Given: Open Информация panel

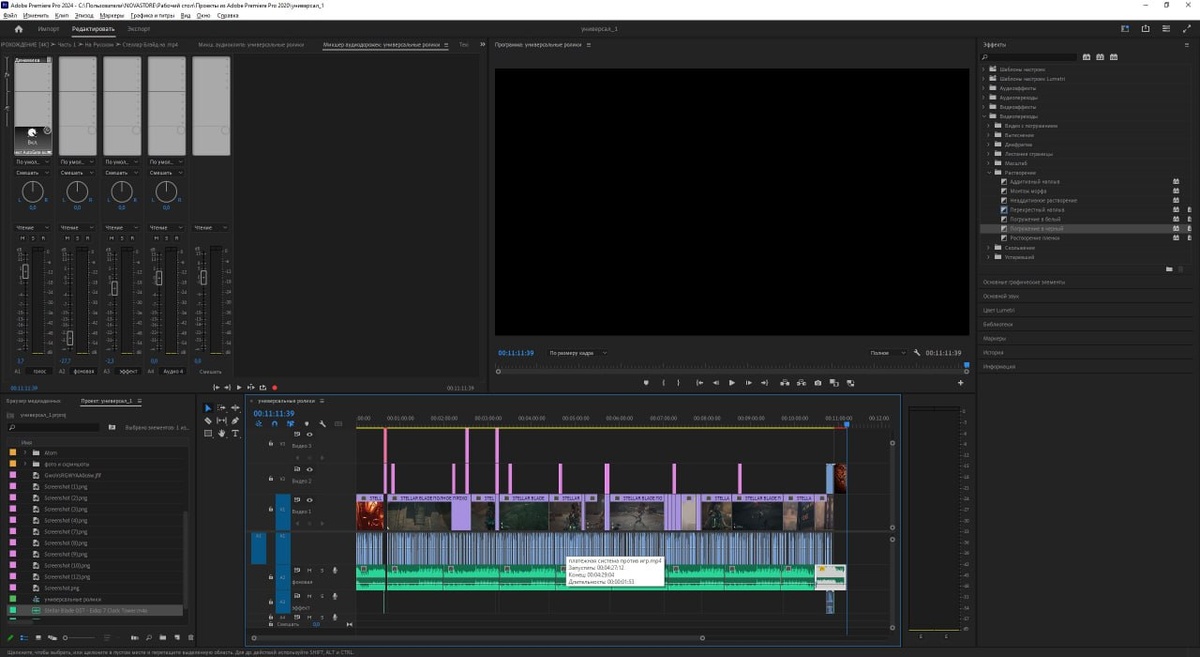Looking at the screenshot, I should pyautogui.click(x=999, y=366).
